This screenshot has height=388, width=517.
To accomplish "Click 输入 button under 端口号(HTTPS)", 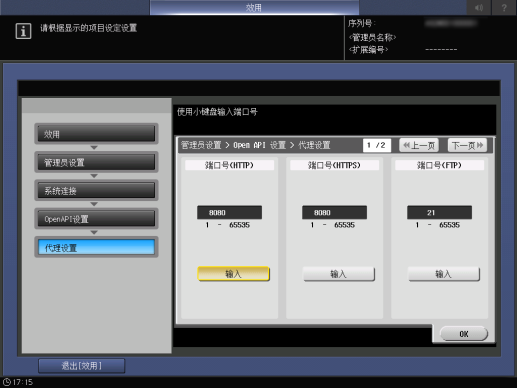I will [x=338, y=274].
